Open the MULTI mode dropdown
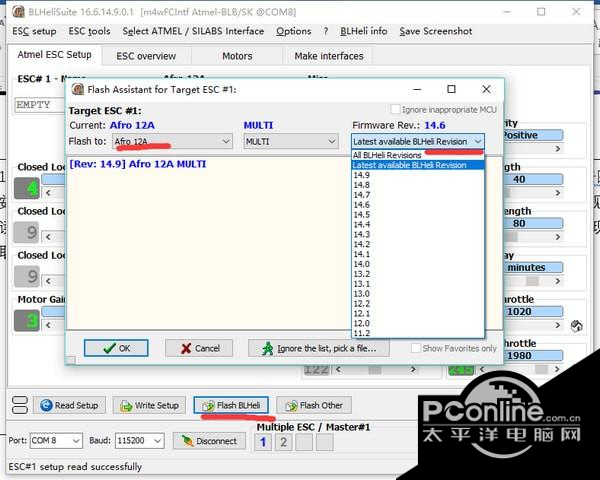Viewport: 600px width, 480px height. click(x=291, y=141)
